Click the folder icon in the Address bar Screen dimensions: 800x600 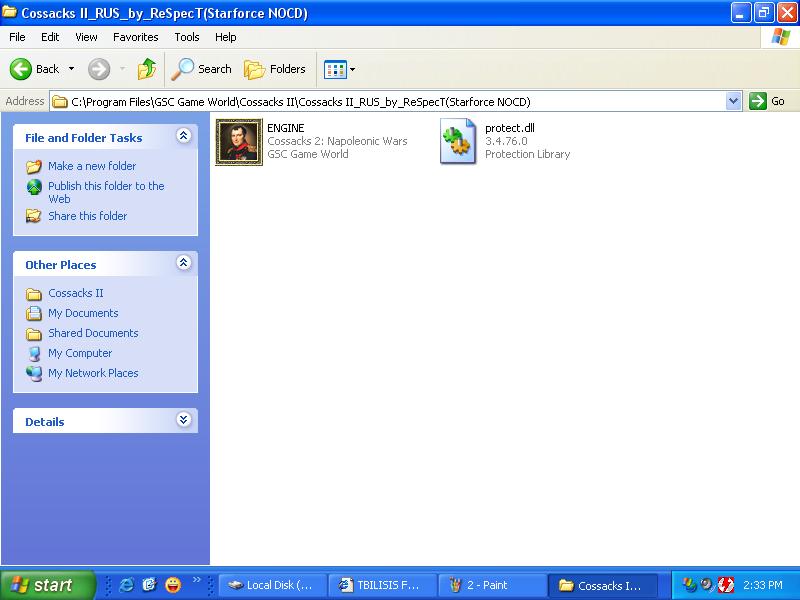pos(60,102)
